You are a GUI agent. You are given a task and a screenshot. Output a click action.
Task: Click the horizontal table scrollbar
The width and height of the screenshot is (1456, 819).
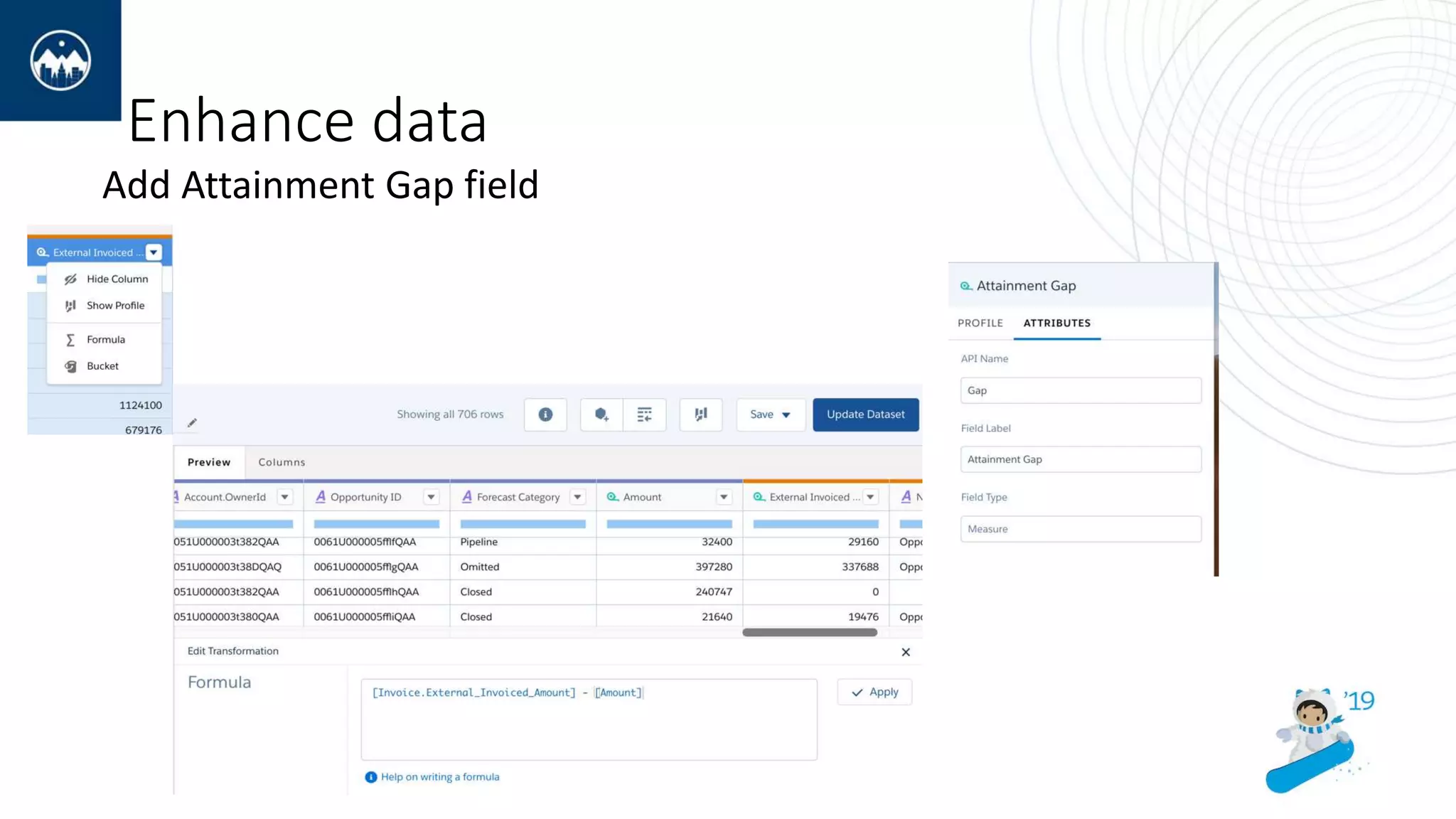(810, 633)
